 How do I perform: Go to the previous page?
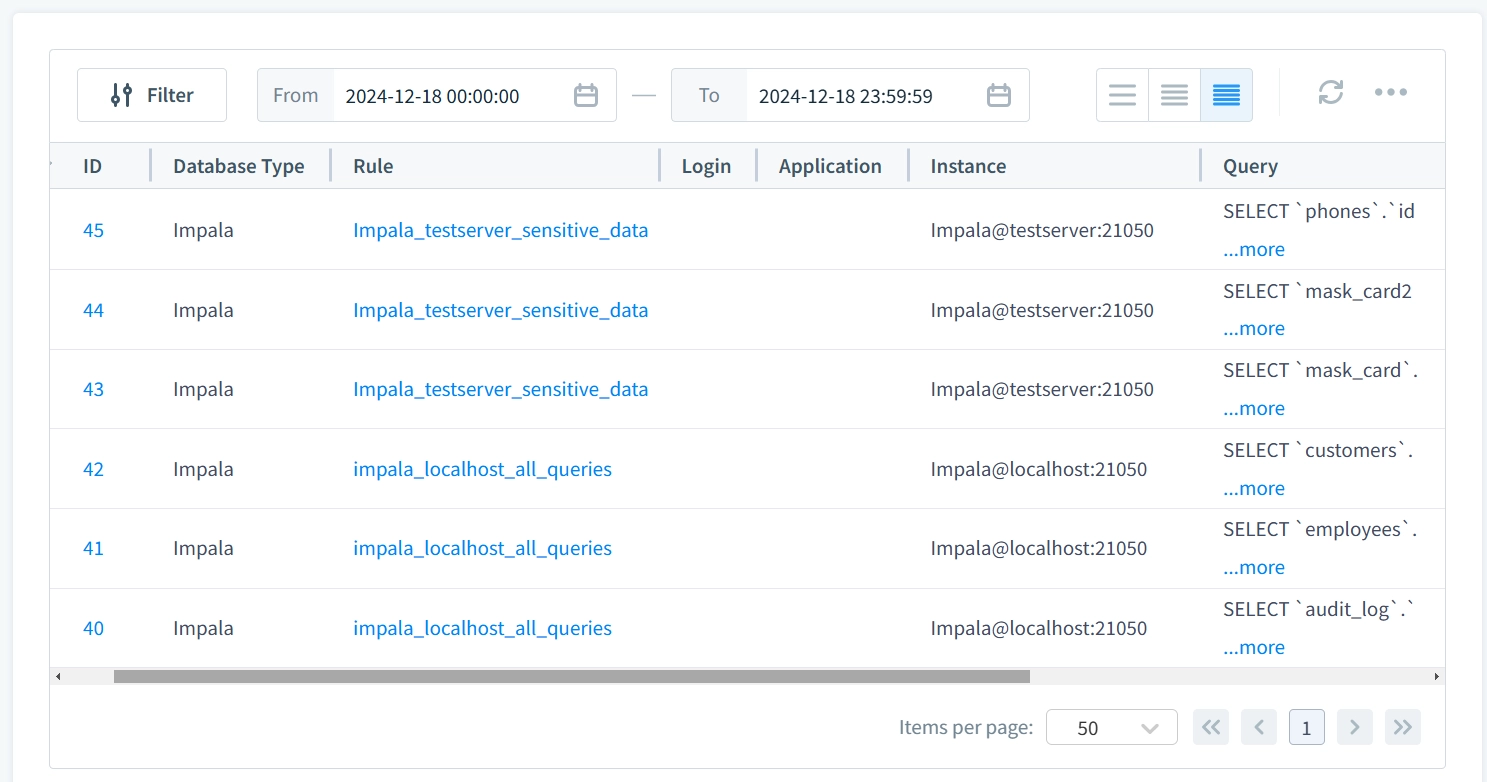[1259, 727]
